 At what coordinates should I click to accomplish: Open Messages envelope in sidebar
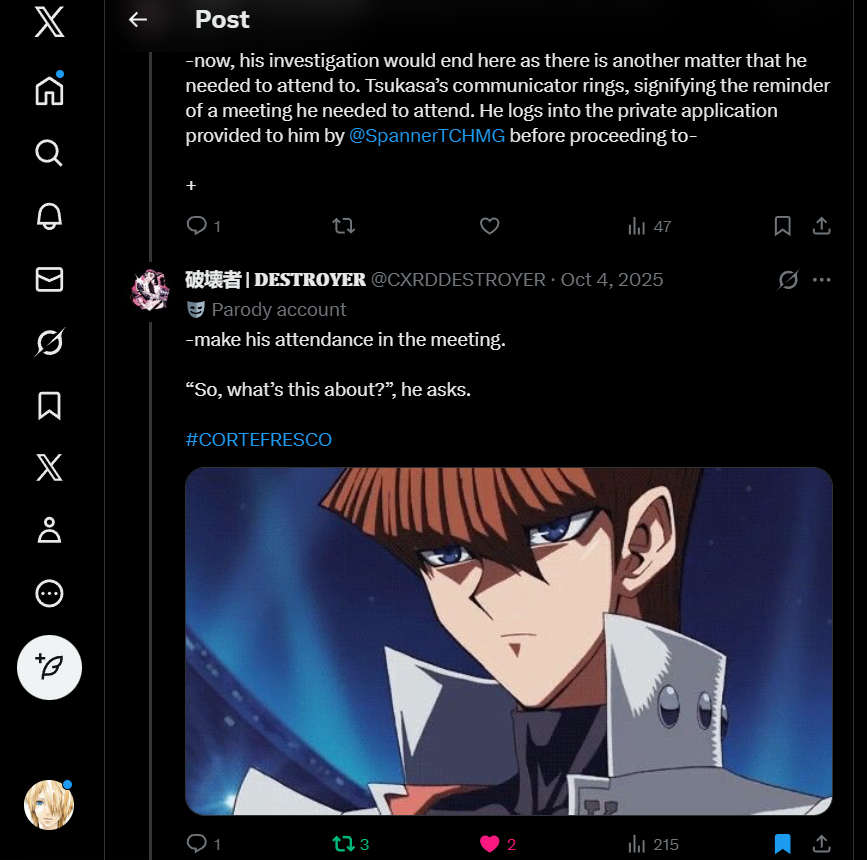click(x=49, y=280)
